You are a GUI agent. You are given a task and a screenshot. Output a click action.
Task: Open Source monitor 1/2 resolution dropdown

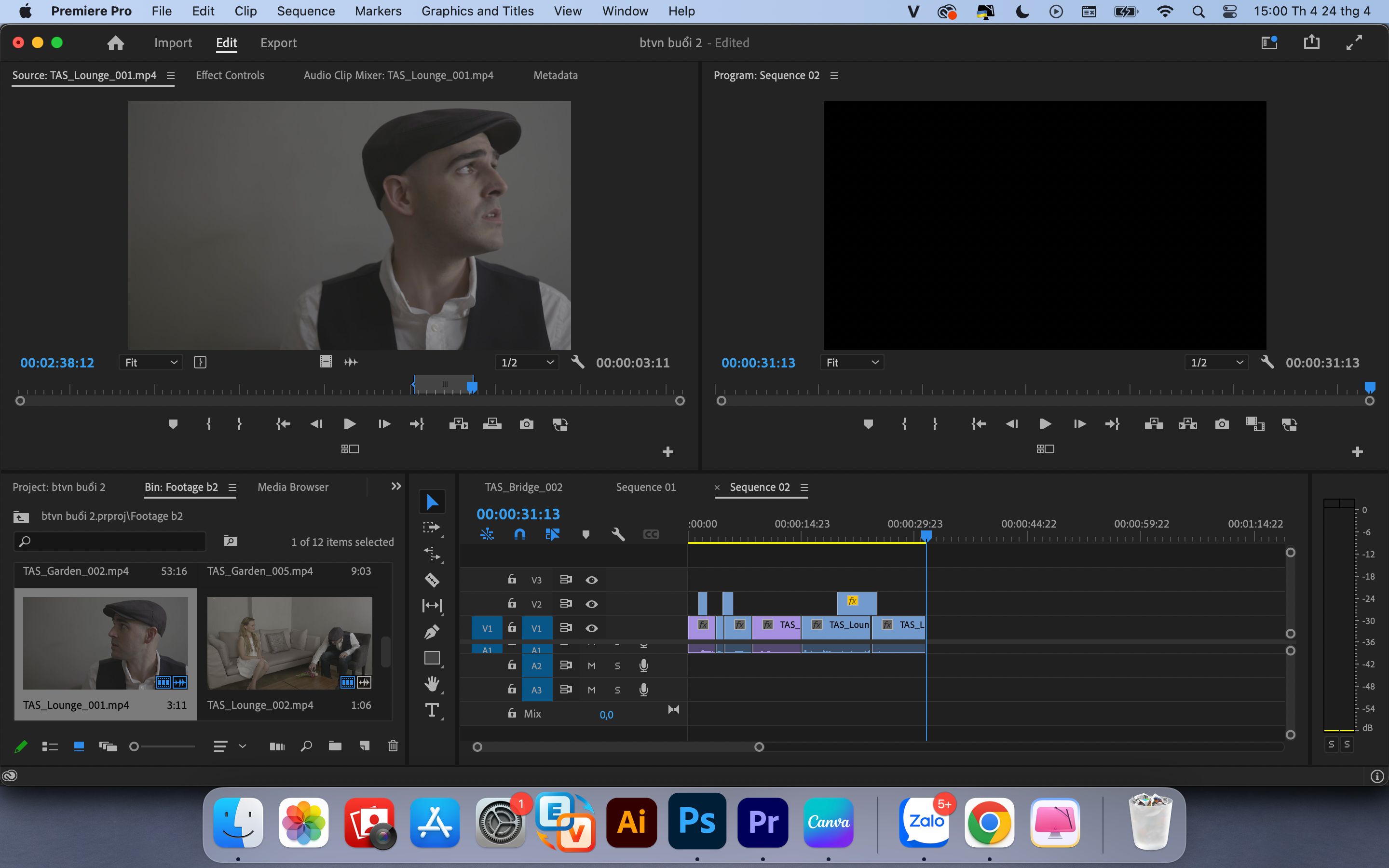click(x=527, y=362)
